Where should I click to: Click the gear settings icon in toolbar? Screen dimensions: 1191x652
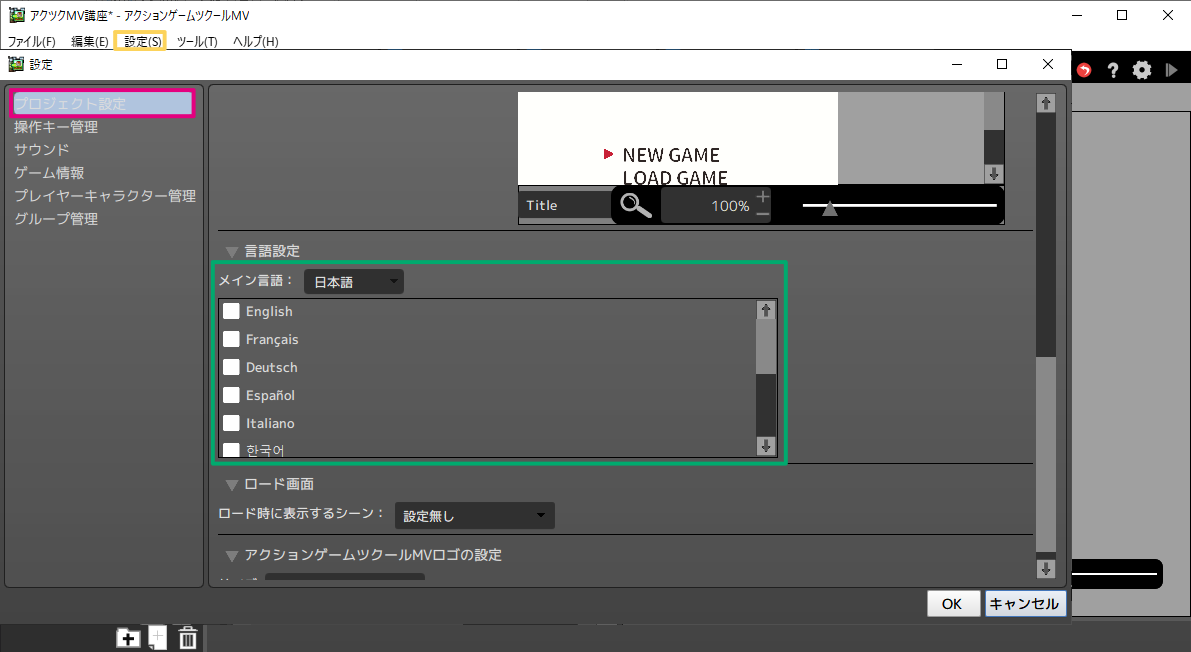coord(1142,70)
